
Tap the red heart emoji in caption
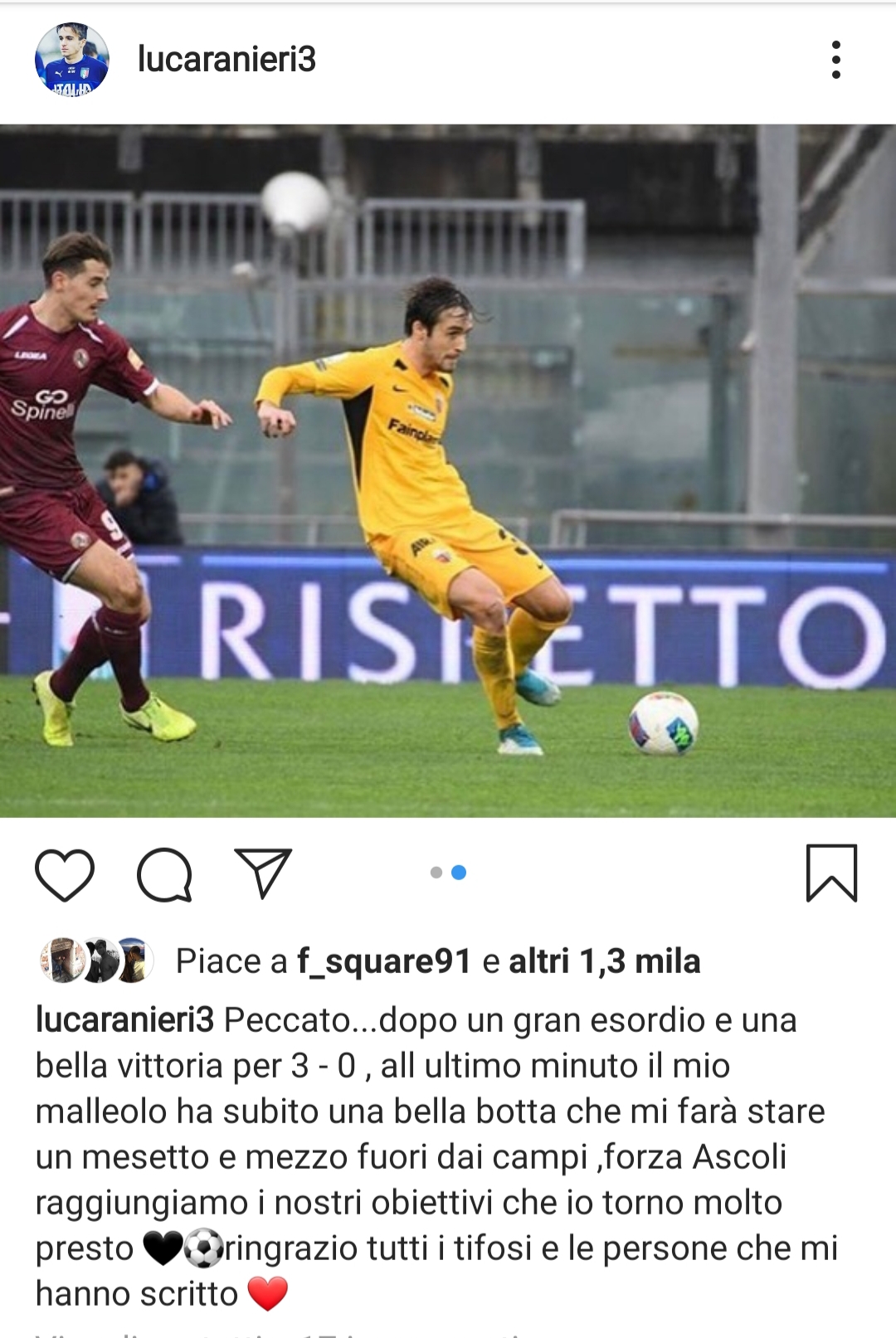click(268, 1294)
